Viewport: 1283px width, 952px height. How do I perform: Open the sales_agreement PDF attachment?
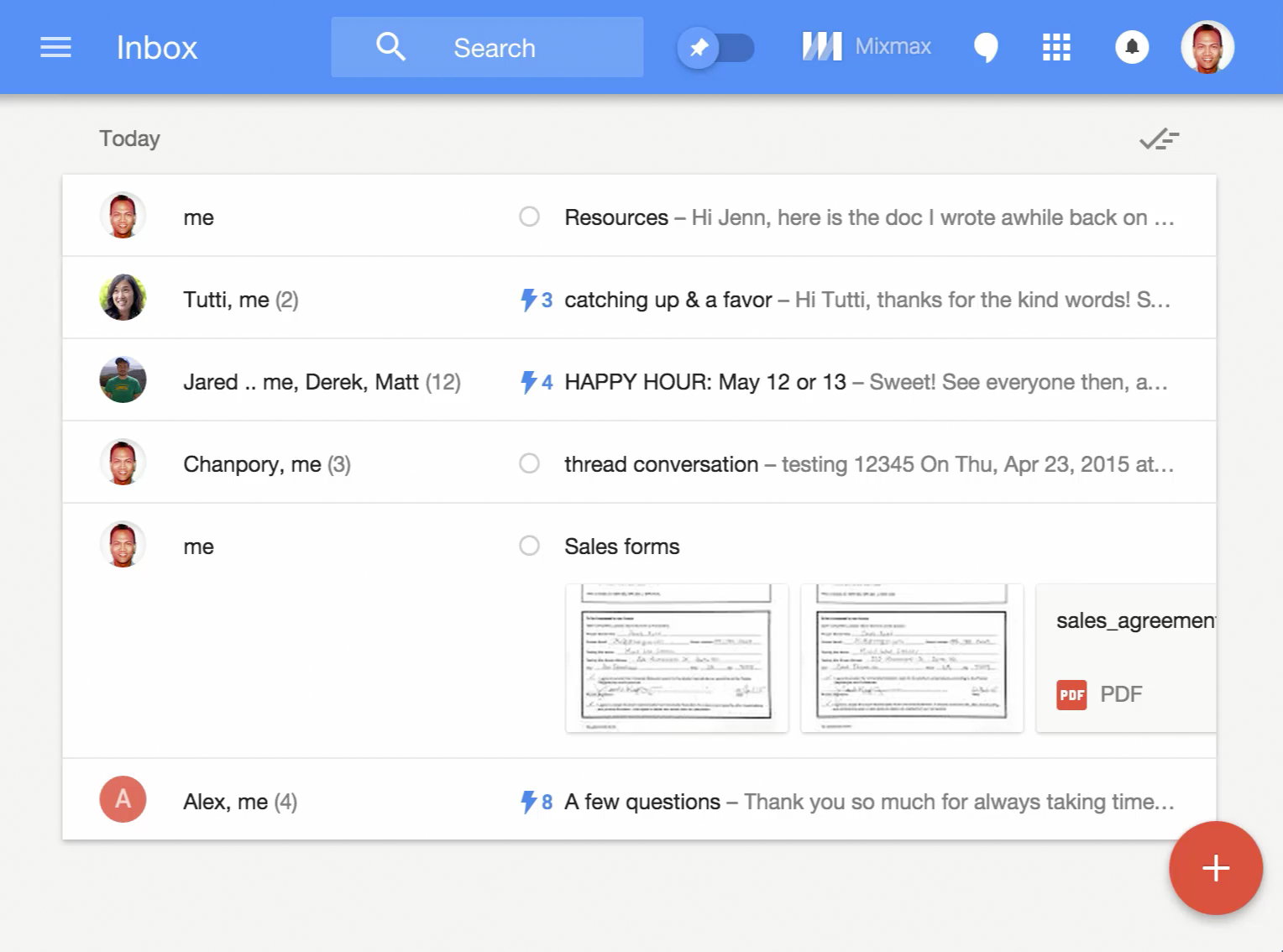[1126, 658]
